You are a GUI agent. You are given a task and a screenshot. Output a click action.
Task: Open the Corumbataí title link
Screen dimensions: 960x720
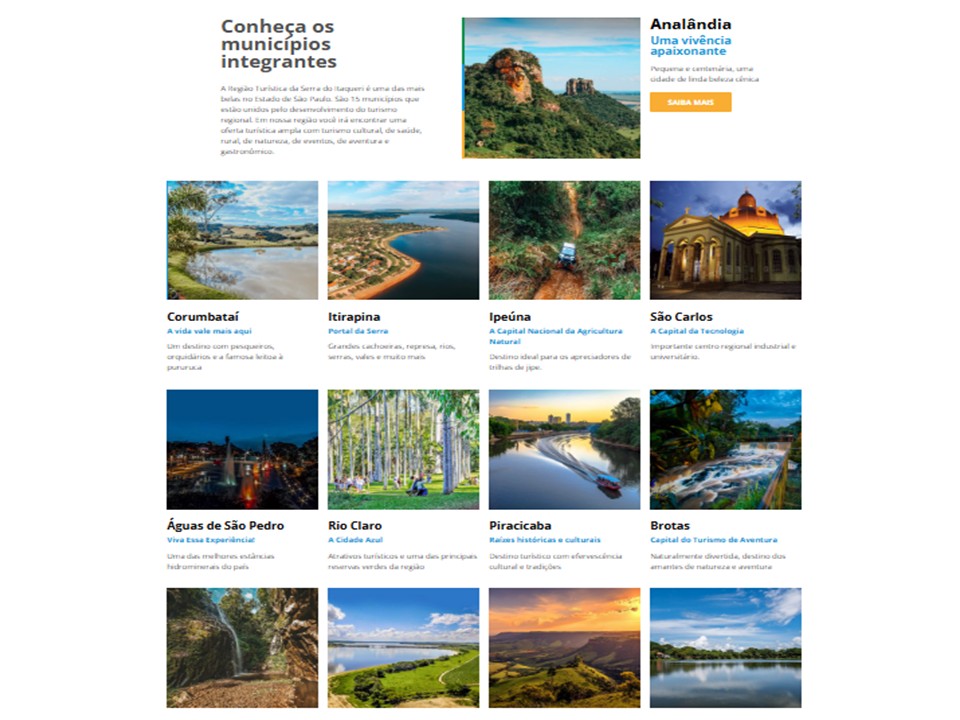pos(203,317)
